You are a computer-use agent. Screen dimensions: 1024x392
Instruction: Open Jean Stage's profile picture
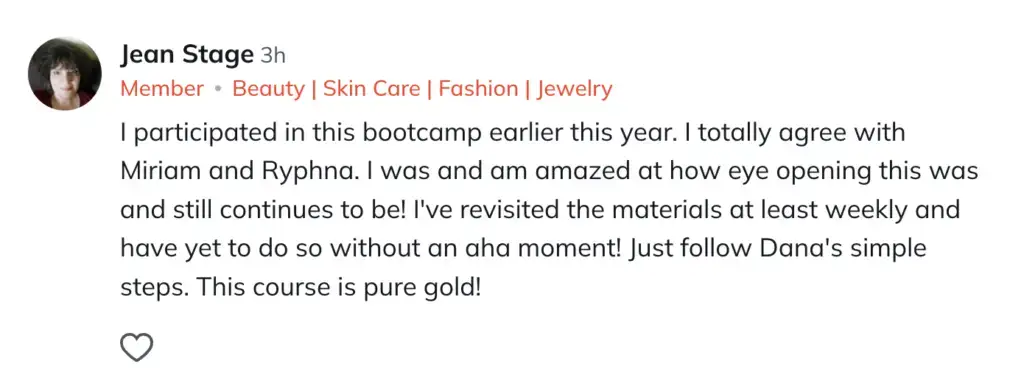65,73
